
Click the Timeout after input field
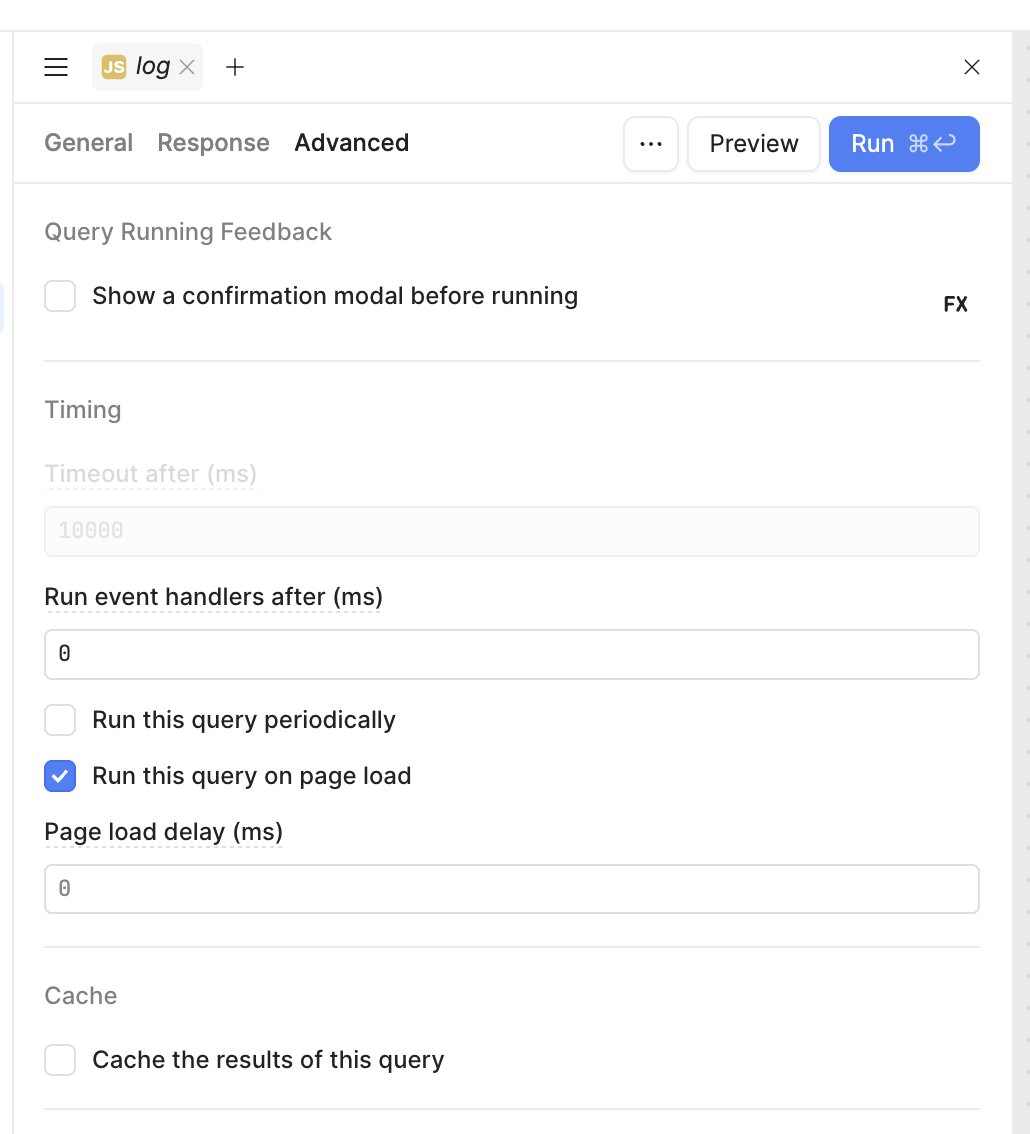pyautogui.click(x=511, y=531)
